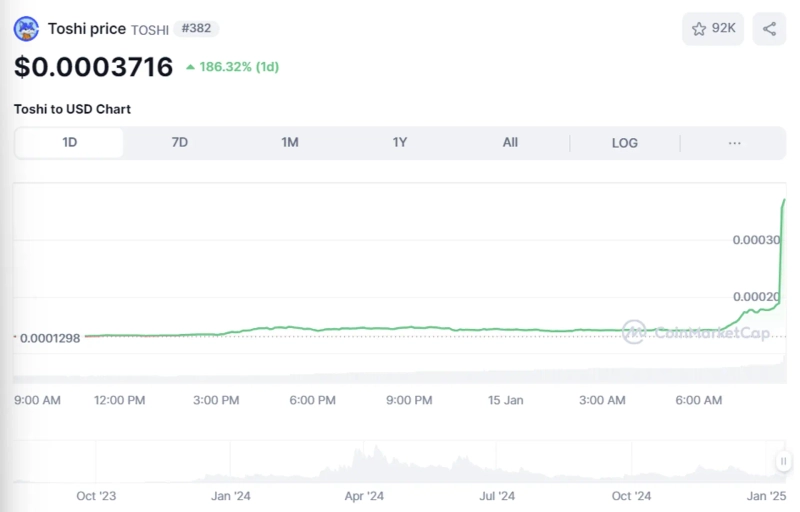The height and width of the screenshot is (512, 800).
Task: Switch to the 7D chart range
Action: [180, 143]
